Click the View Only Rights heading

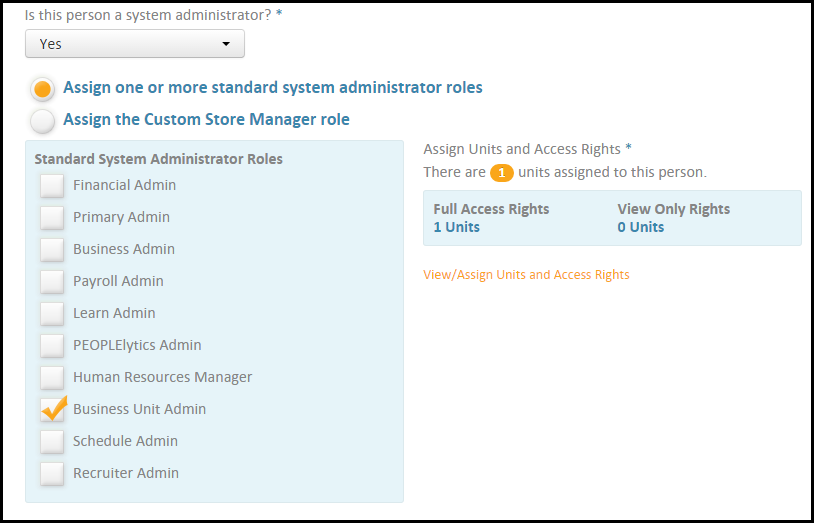[x=674, y=209]
